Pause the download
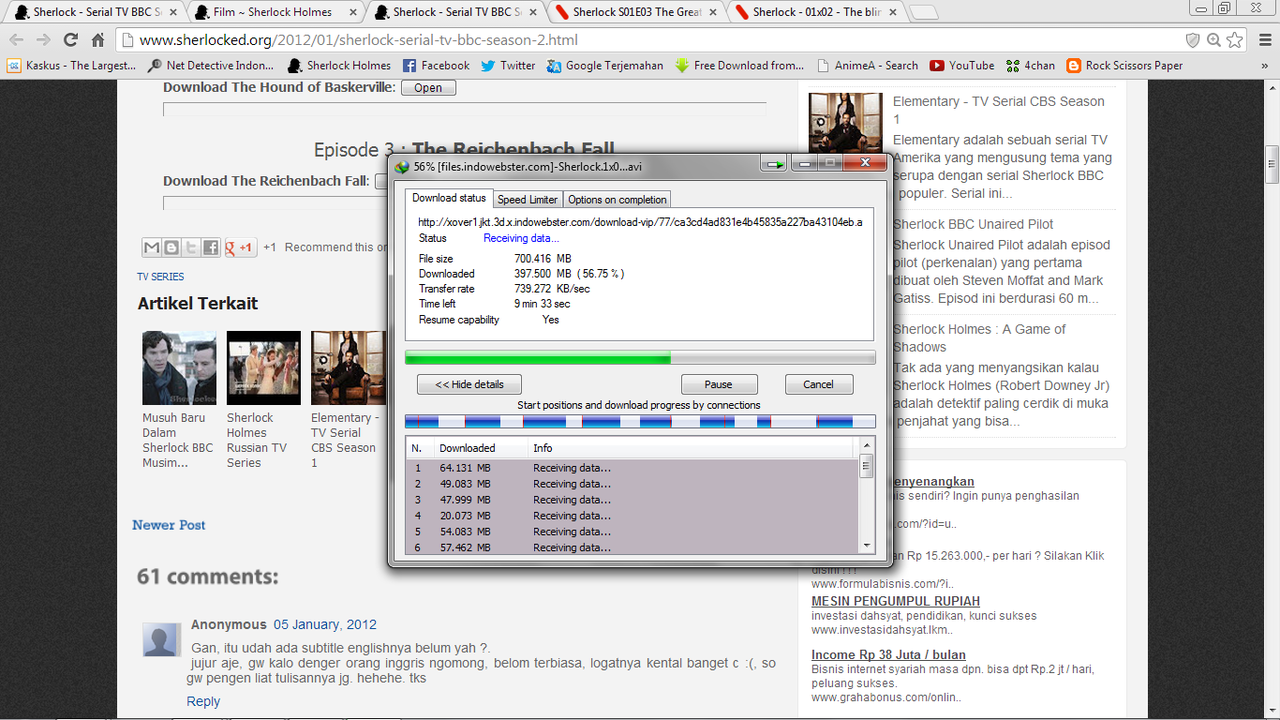Image resolution: width=1280 pixels, height=720 pixels. [718, 384]
